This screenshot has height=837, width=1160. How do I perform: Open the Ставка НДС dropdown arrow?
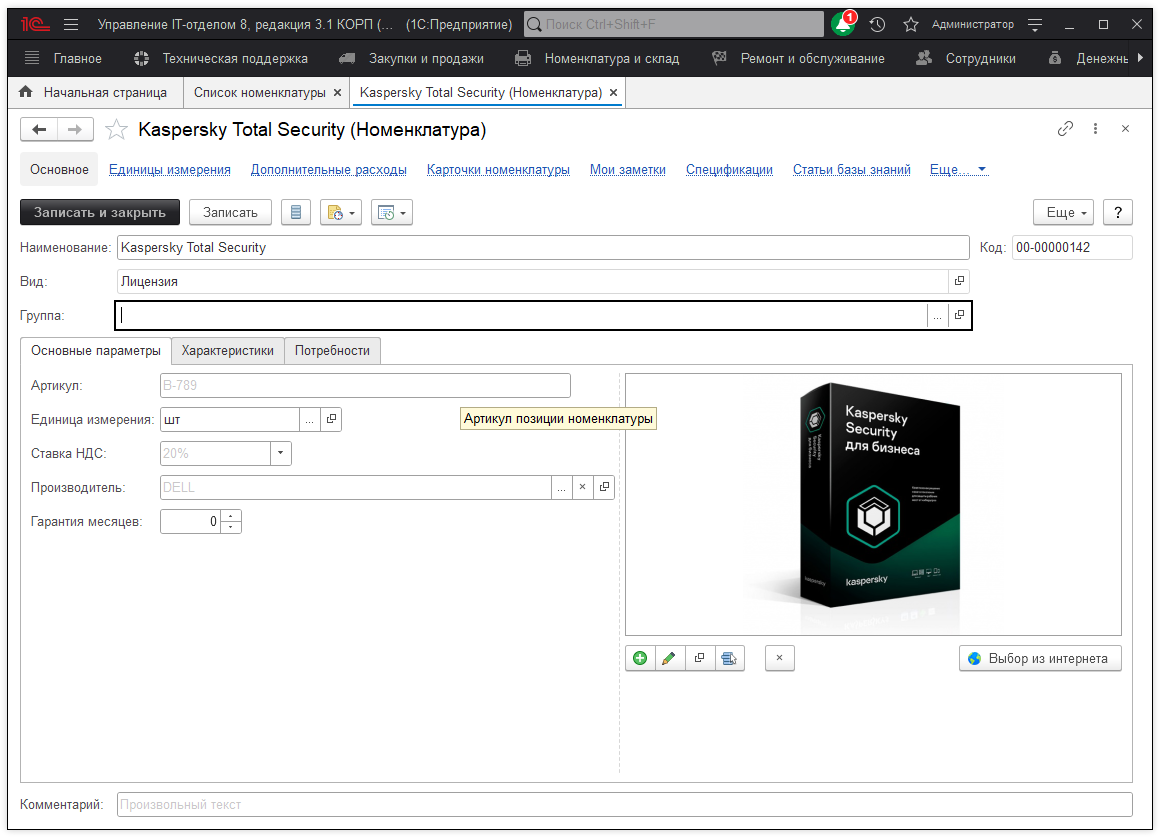280,453
